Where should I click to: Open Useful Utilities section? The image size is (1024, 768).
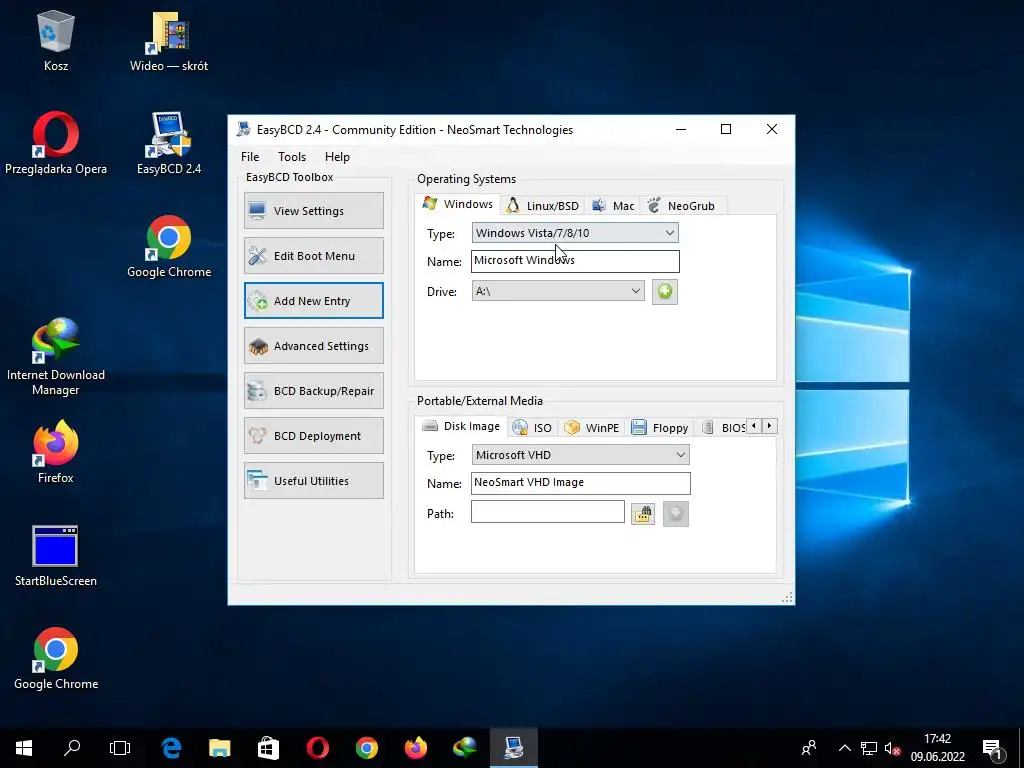[x=313, y=481]
